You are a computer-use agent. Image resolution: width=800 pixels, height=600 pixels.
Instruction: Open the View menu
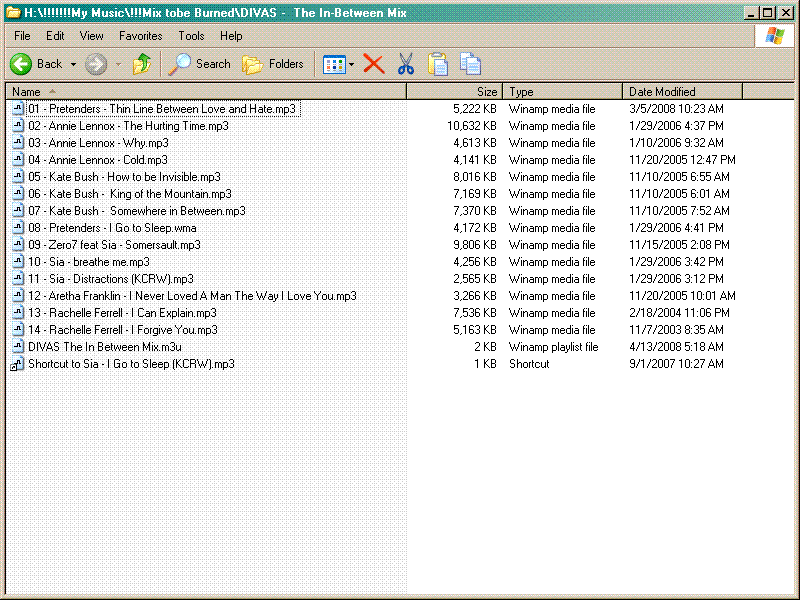pyautogui.click(x=91, y=36)
